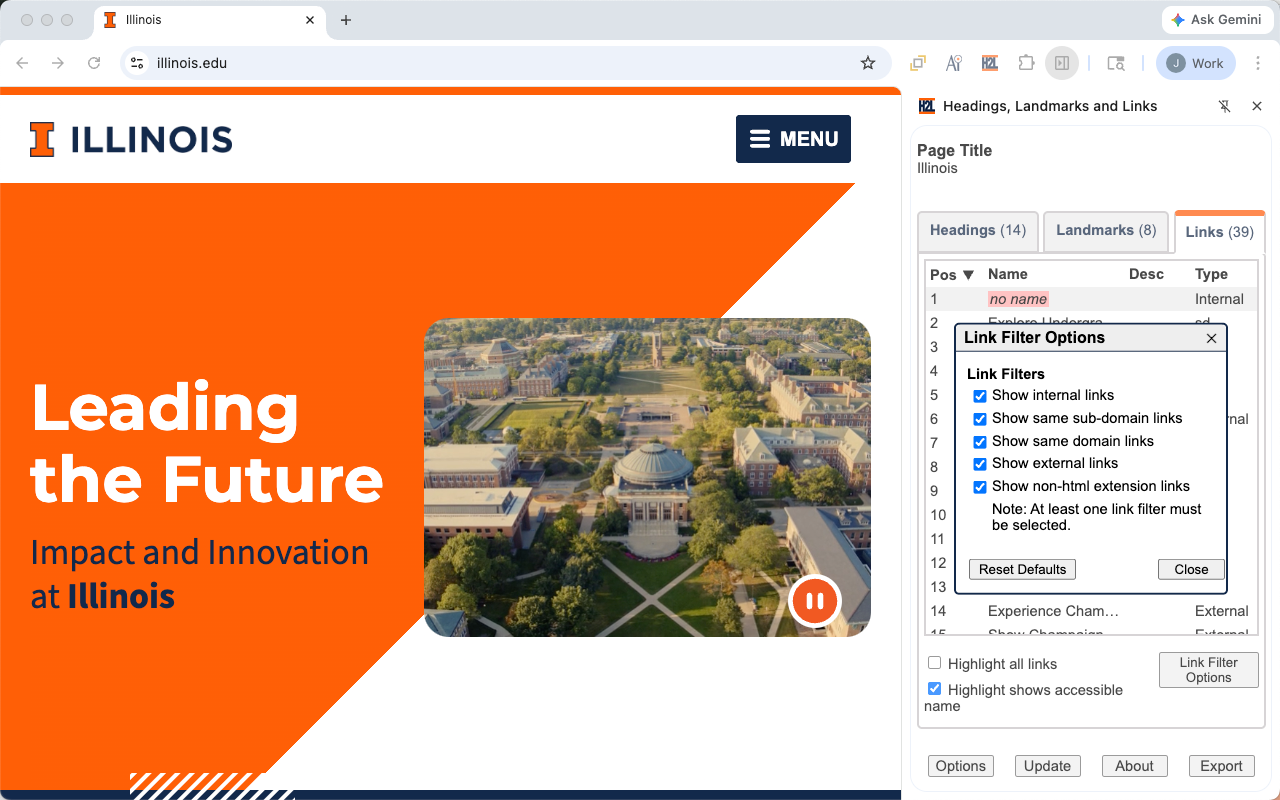Open the Link Filter Options button

1208,670
